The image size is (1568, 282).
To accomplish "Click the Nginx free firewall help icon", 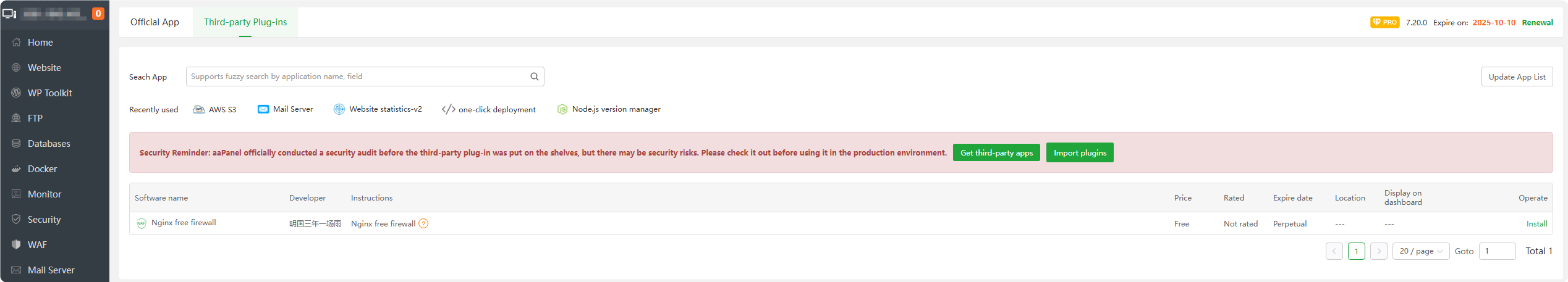I will coord(423,223).
